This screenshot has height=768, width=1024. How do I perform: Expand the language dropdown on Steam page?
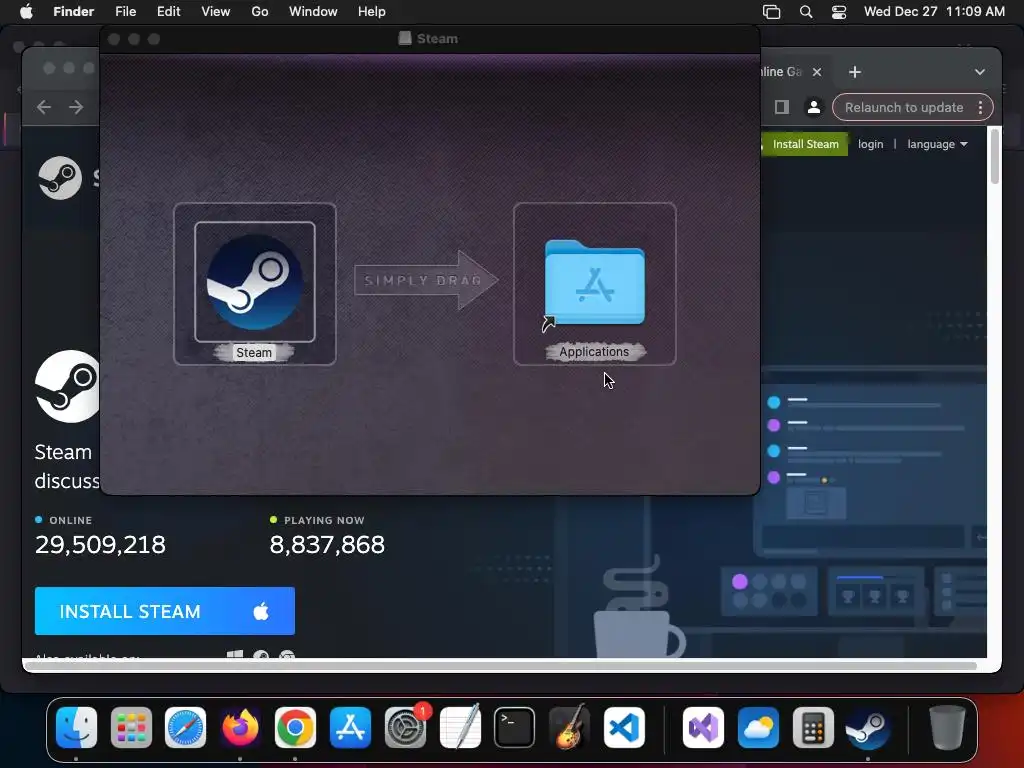point(937,144)
